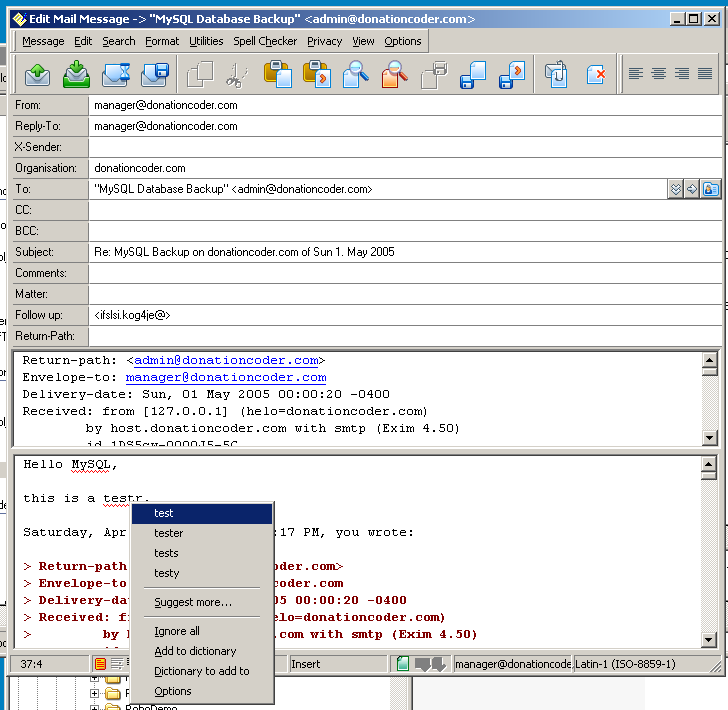The width and height of the screenshot is (728, 710).
Task: Click into the Reply-To field
Action: point(405,126)
